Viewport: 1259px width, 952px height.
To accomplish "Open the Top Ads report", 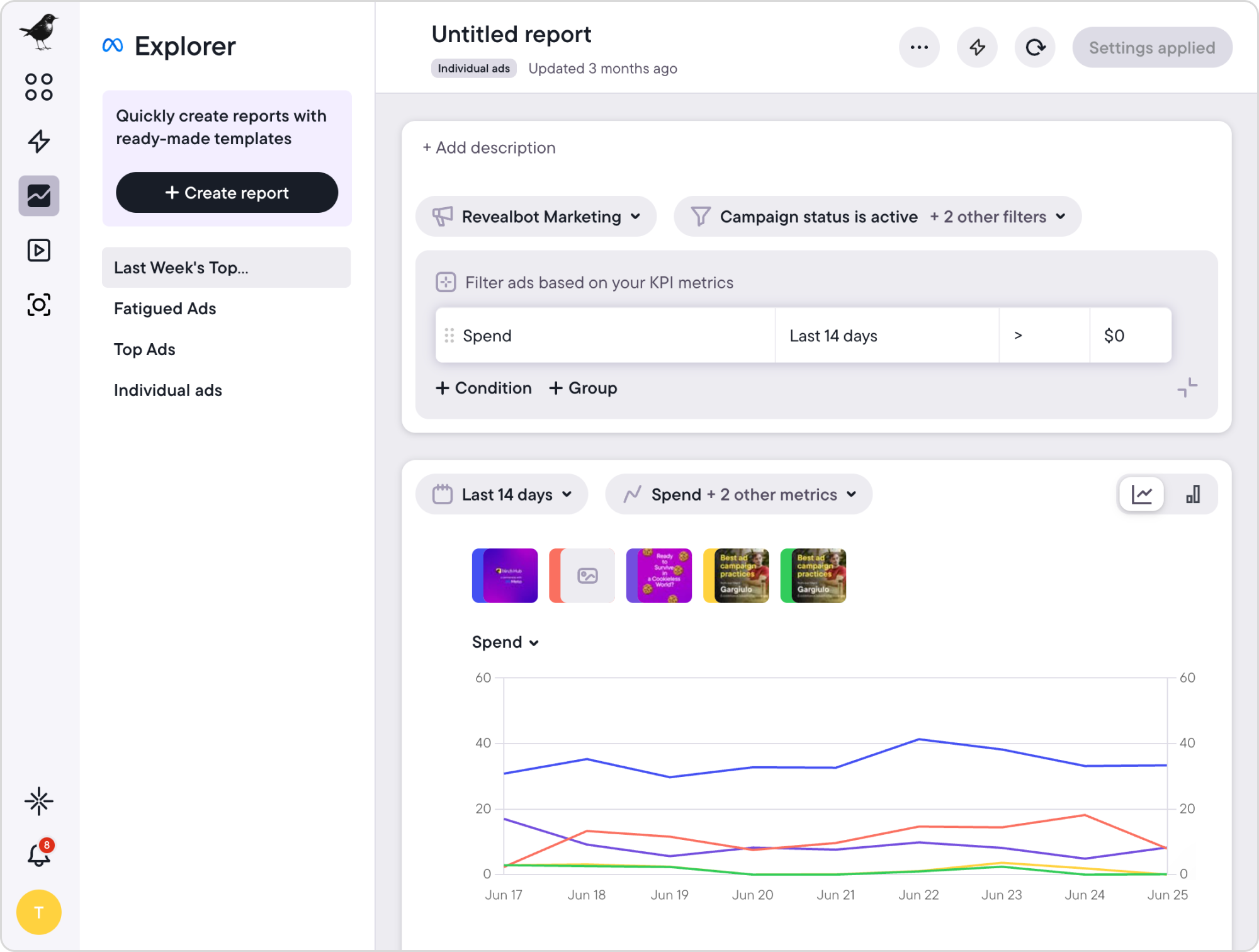I will (x=145, y=349).
